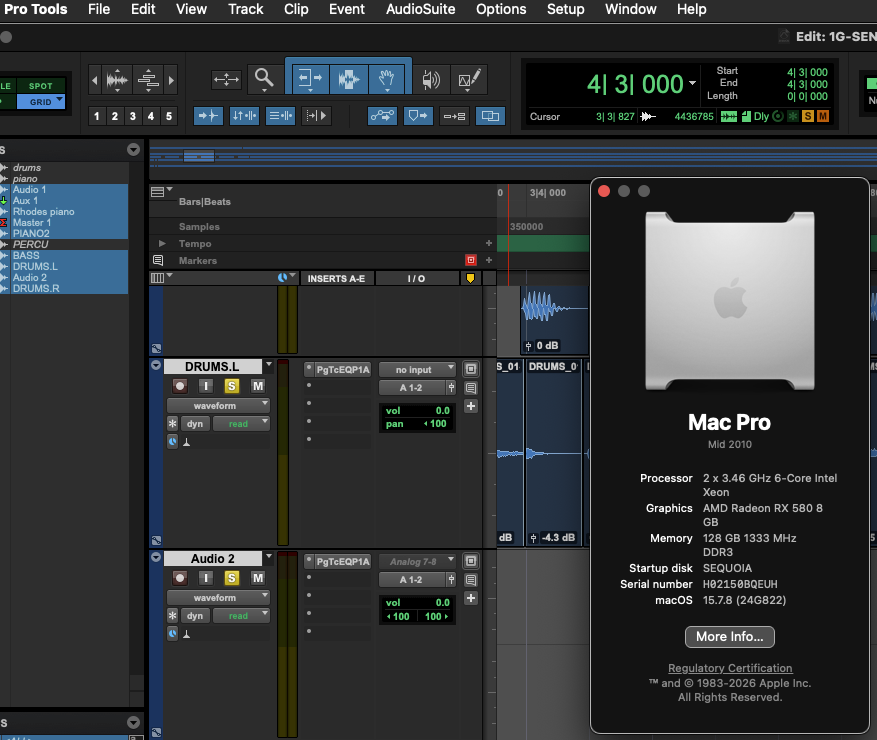The height and width of the screenshot is (740, 877).
Task: Click the main counter 4|3|000 display
Action: (x=635, y=84)
